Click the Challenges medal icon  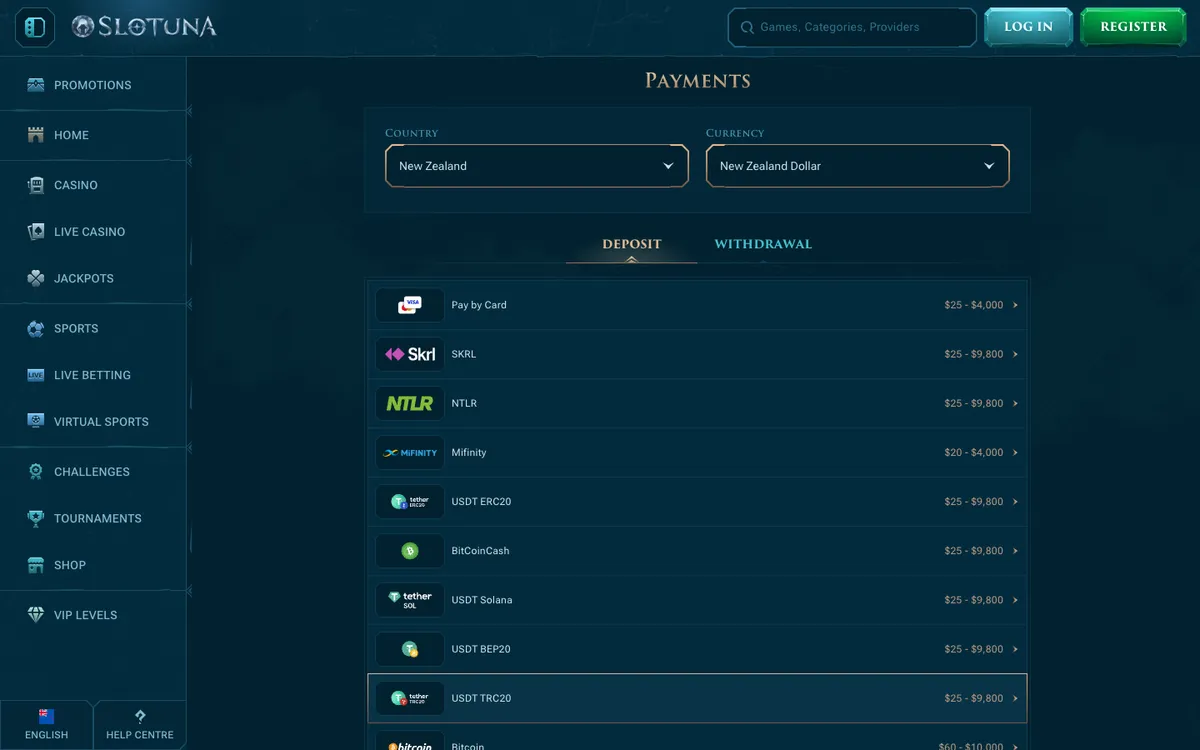36,471
